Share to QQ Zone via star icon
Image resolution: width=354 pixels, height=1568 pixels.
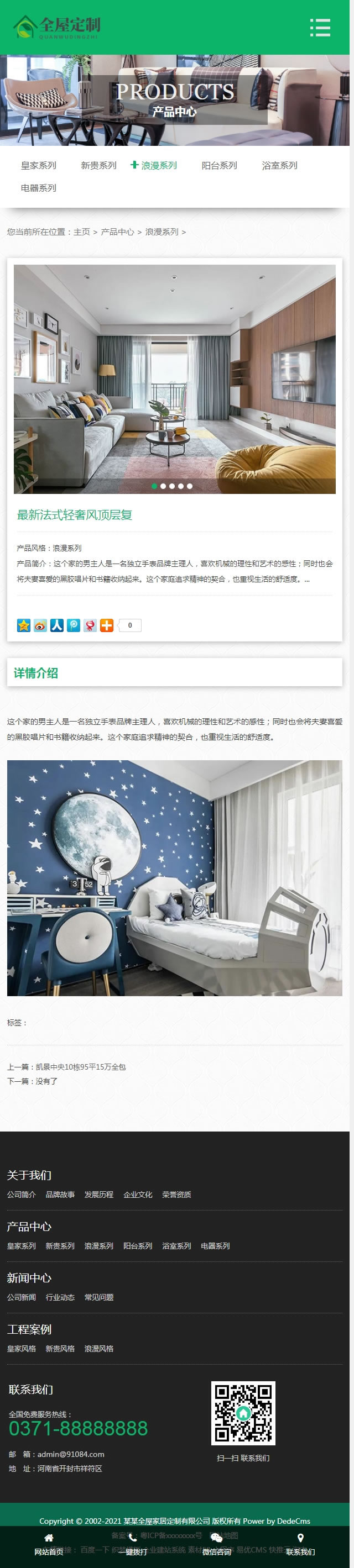click(x=24, y=625)
